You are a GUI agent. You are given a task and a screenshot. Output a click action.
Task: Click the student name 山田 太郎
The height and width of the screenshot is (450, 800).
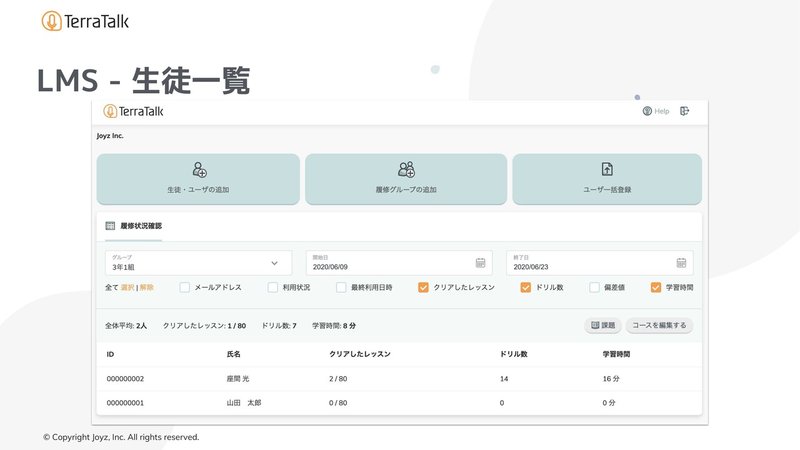click(244, 403)
